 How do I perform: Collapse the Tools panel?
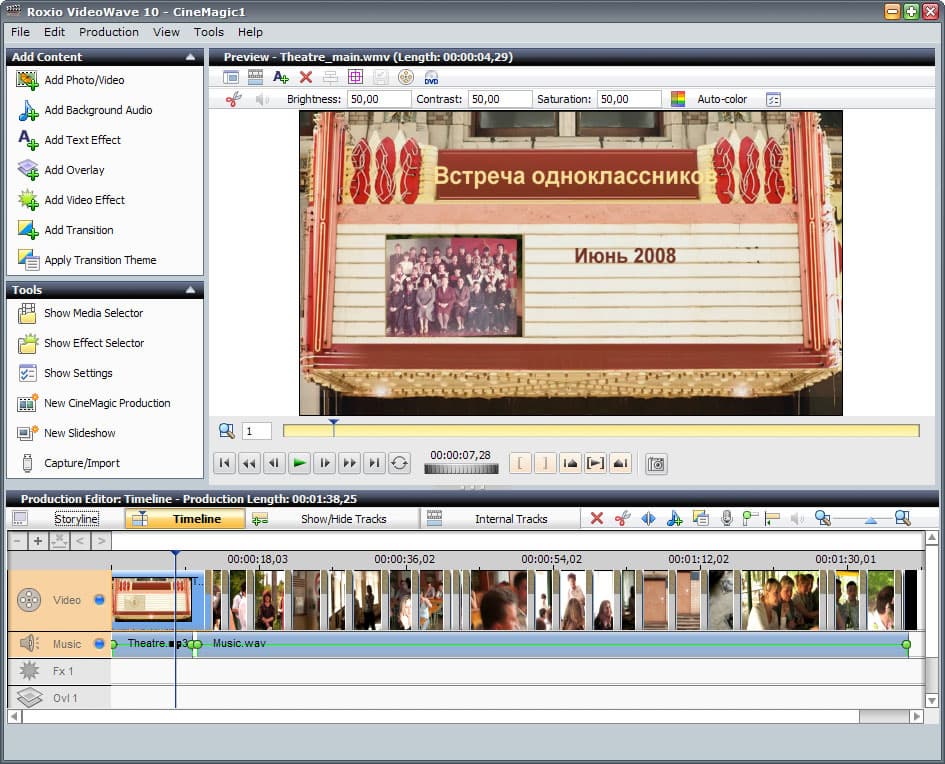190,290
